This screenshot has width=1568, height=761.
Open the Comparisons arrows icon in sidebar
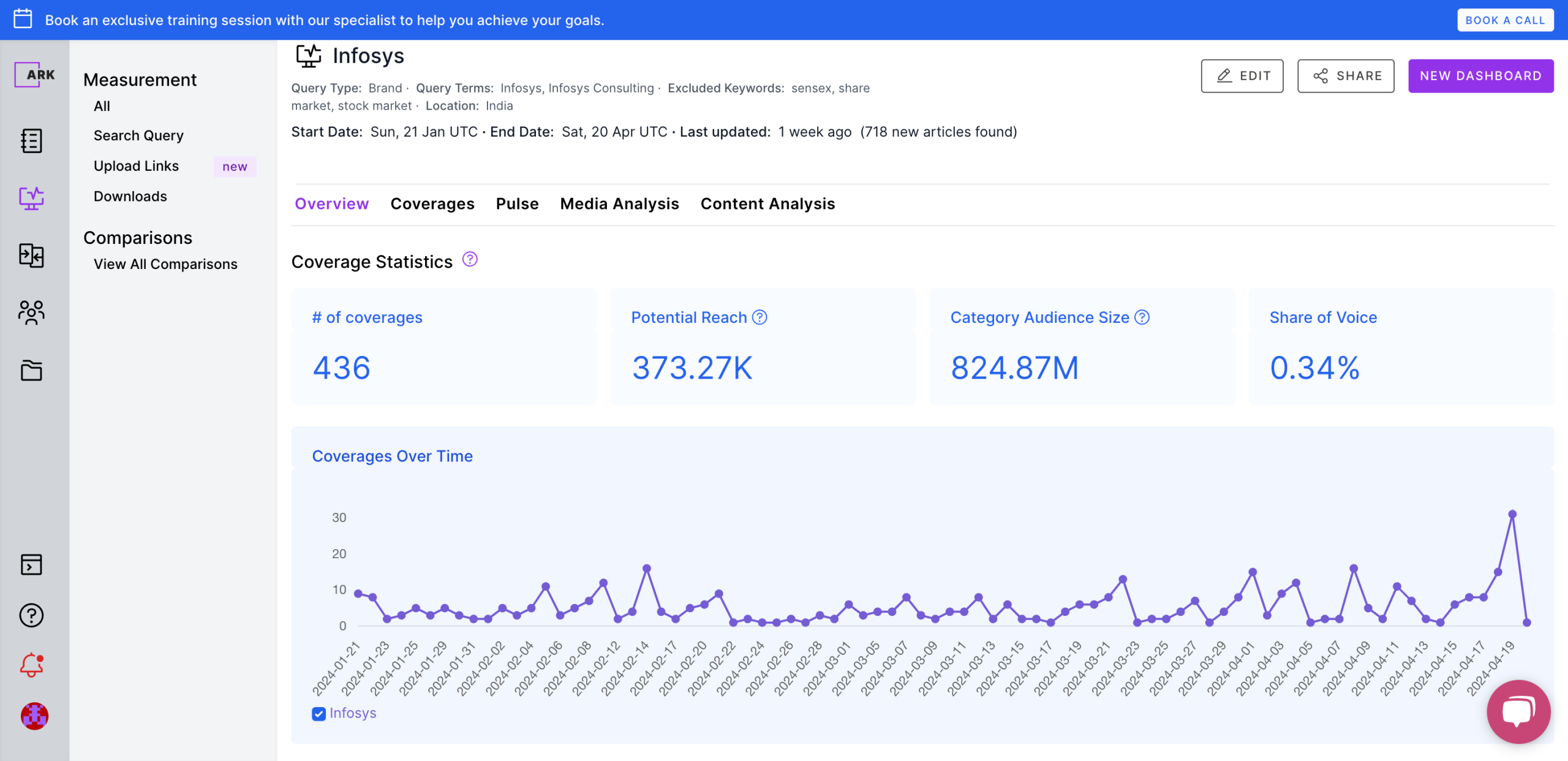pos(31,255)
